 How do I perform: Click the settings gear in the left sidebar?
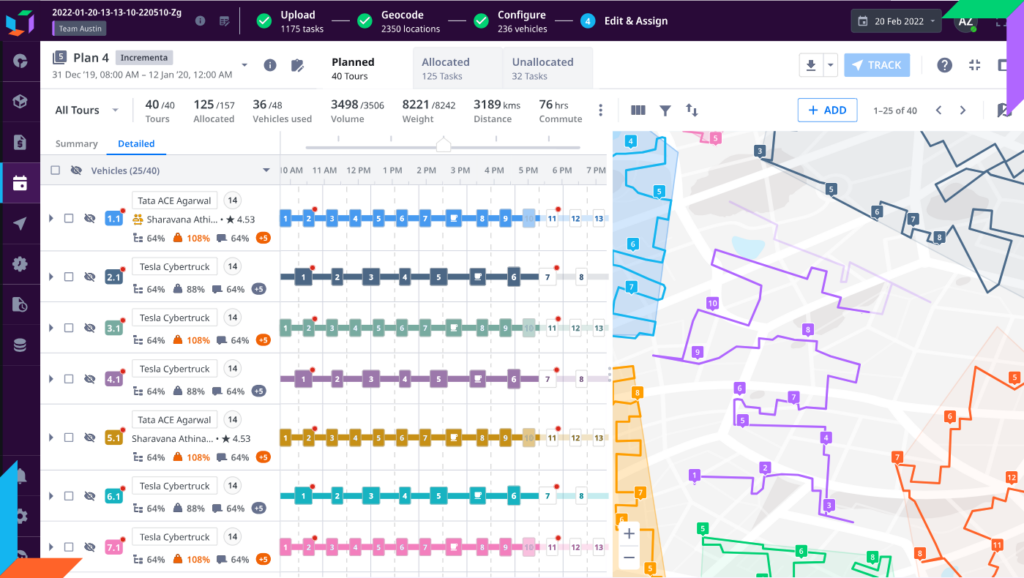pos(18,265)
